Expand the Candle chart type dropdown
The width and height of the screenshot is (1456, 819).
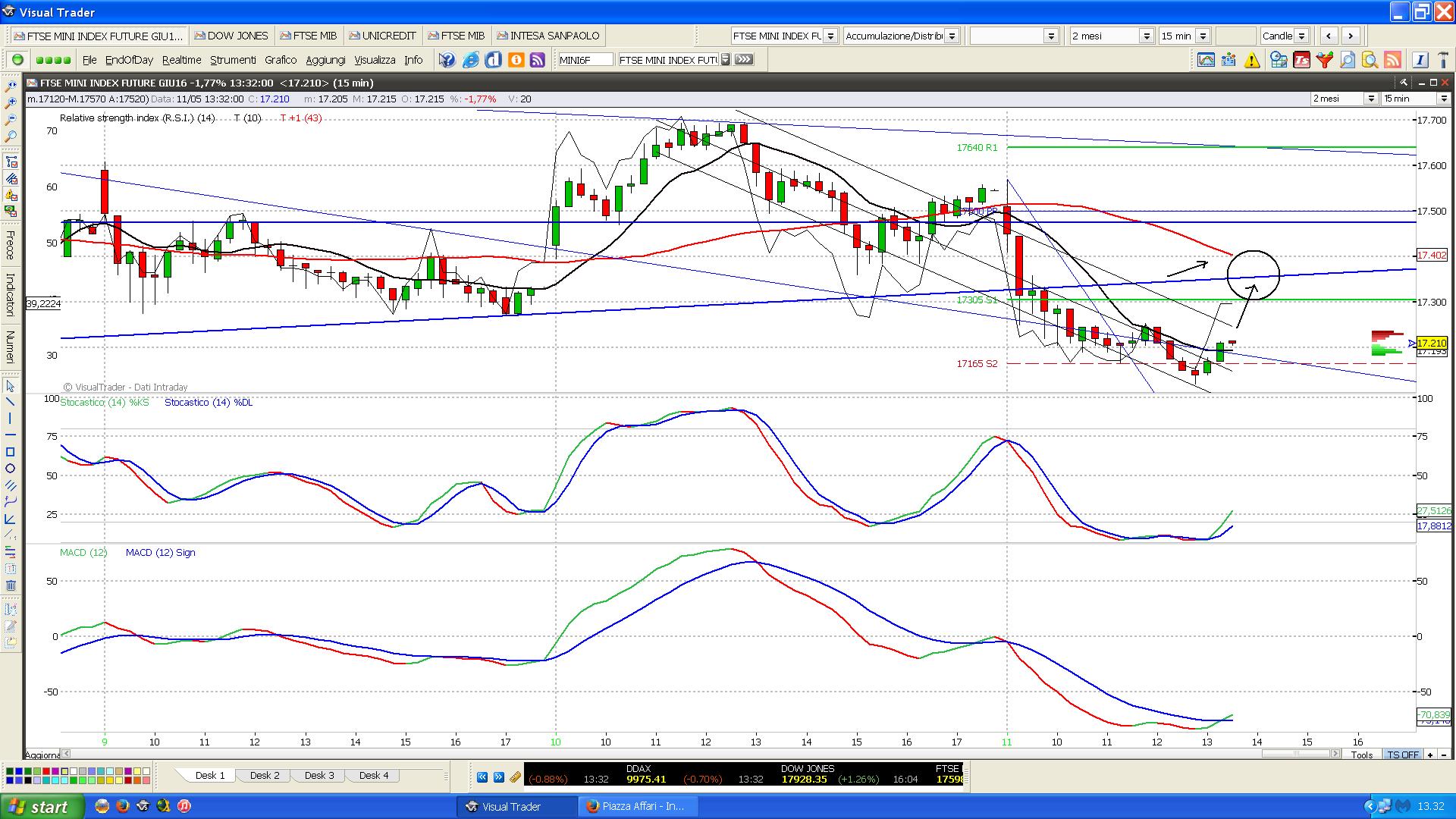click(x=1301, y=36)
